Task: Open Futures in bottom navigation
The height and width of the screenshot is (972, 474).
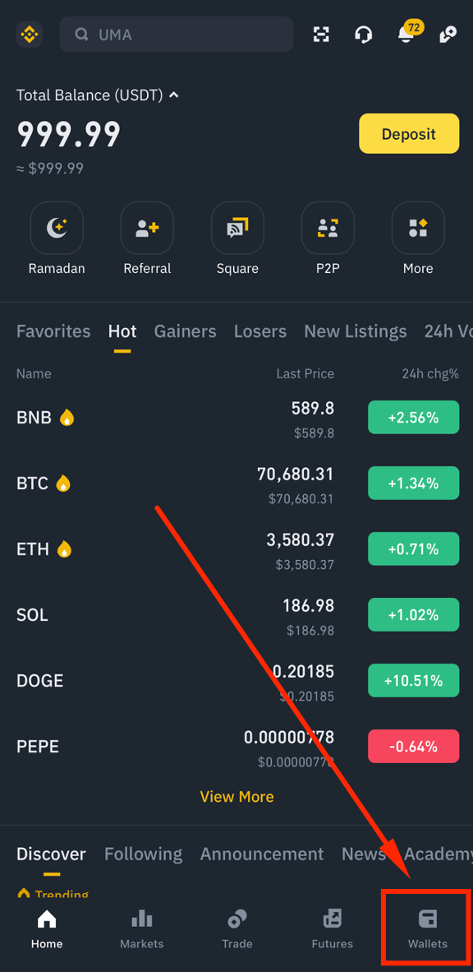Action: click(x=332, y=928)
